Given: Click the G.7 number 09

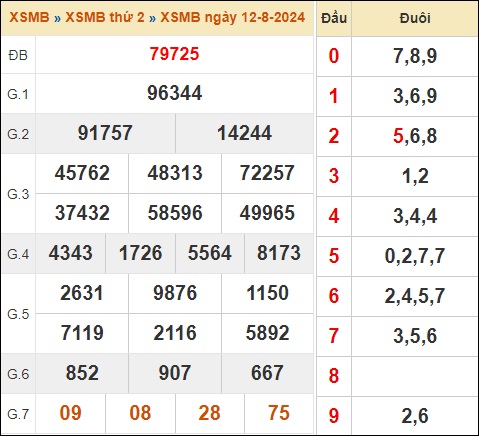Looking at the screenshot, I should tap(70, 413).
